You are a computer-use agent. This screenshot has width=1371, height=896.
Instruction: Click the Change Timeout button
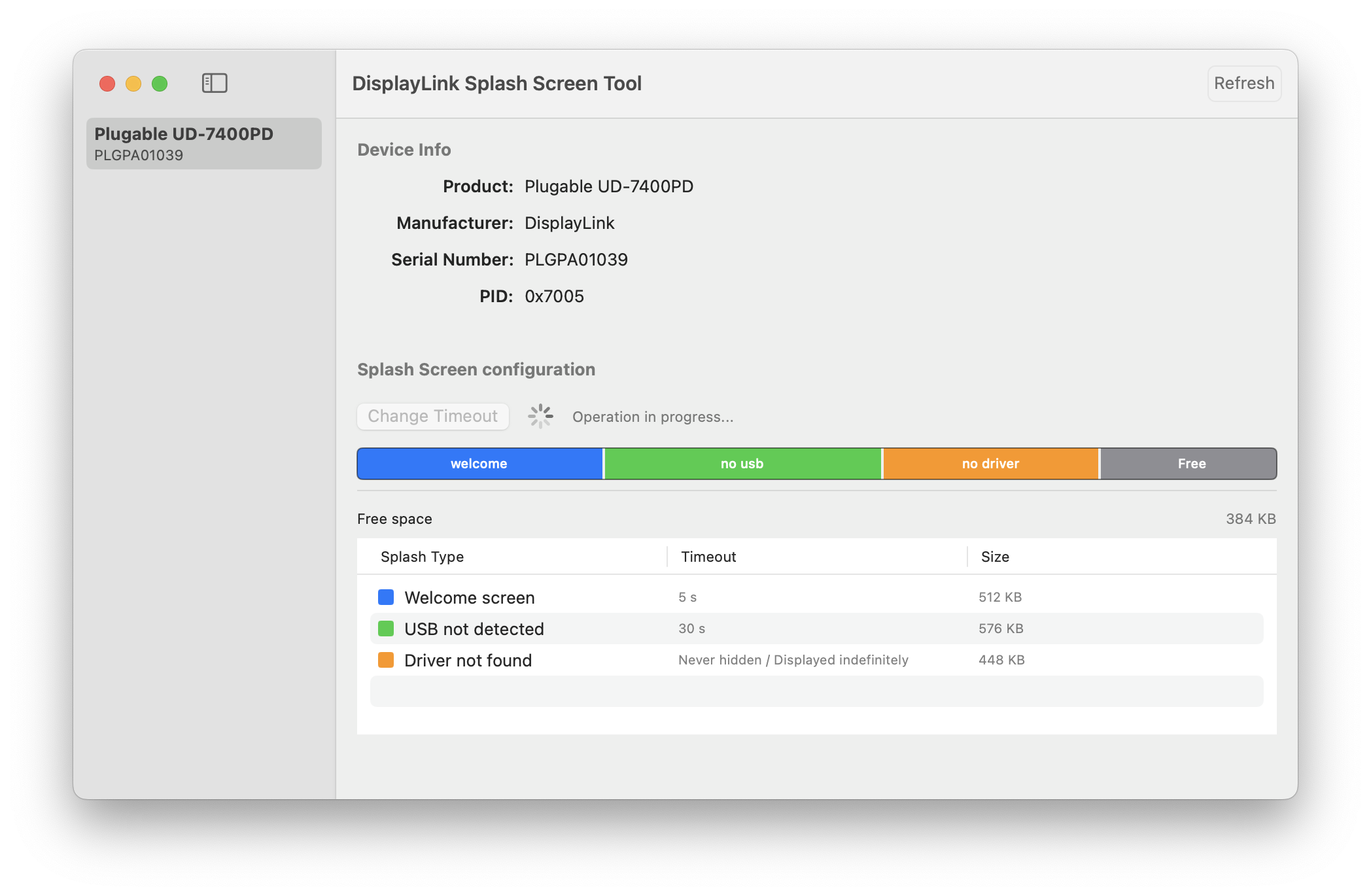coord(432,416)
